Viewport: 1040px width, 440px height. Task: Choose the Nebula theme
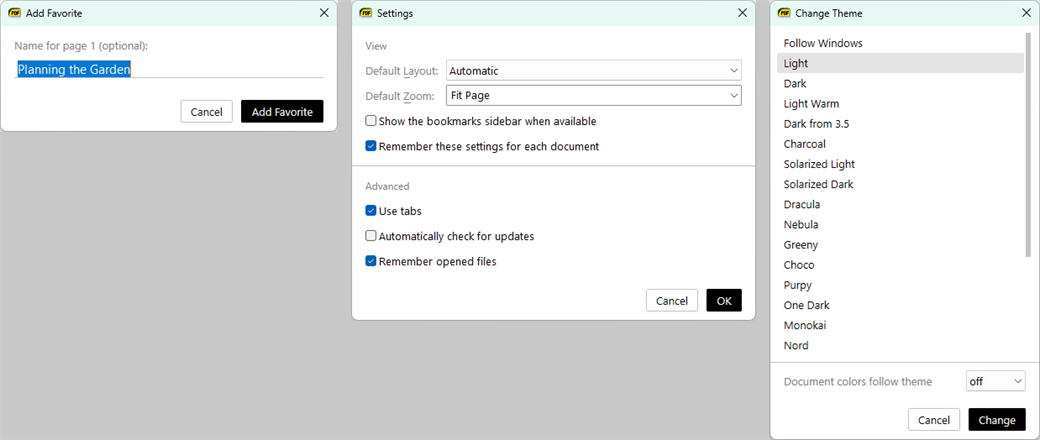pos(900,224)
